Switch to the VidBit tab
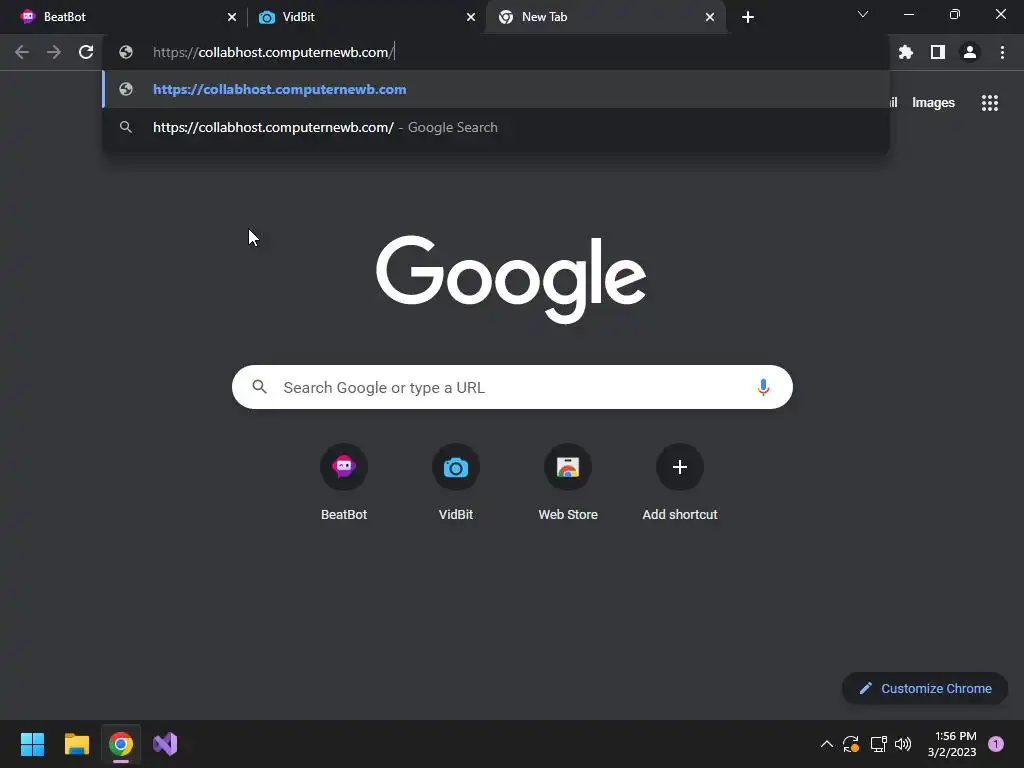 pyautogui.click(x=366, y=17)
